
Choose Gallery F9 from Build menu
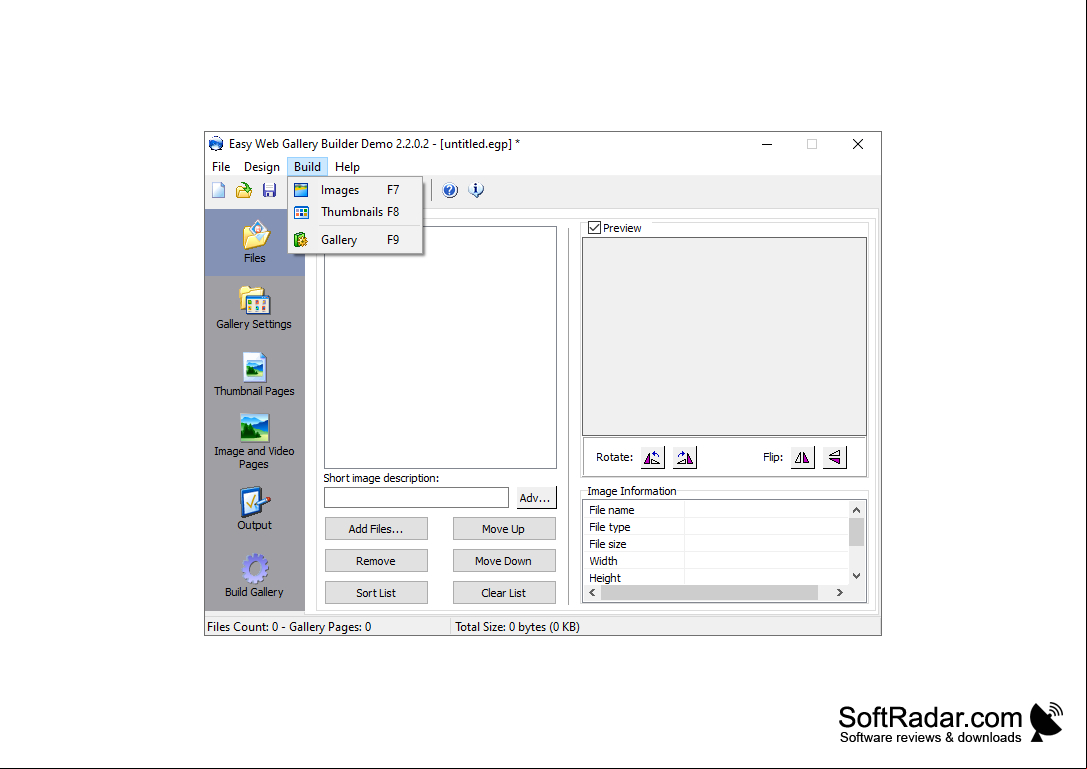[355, 240]
